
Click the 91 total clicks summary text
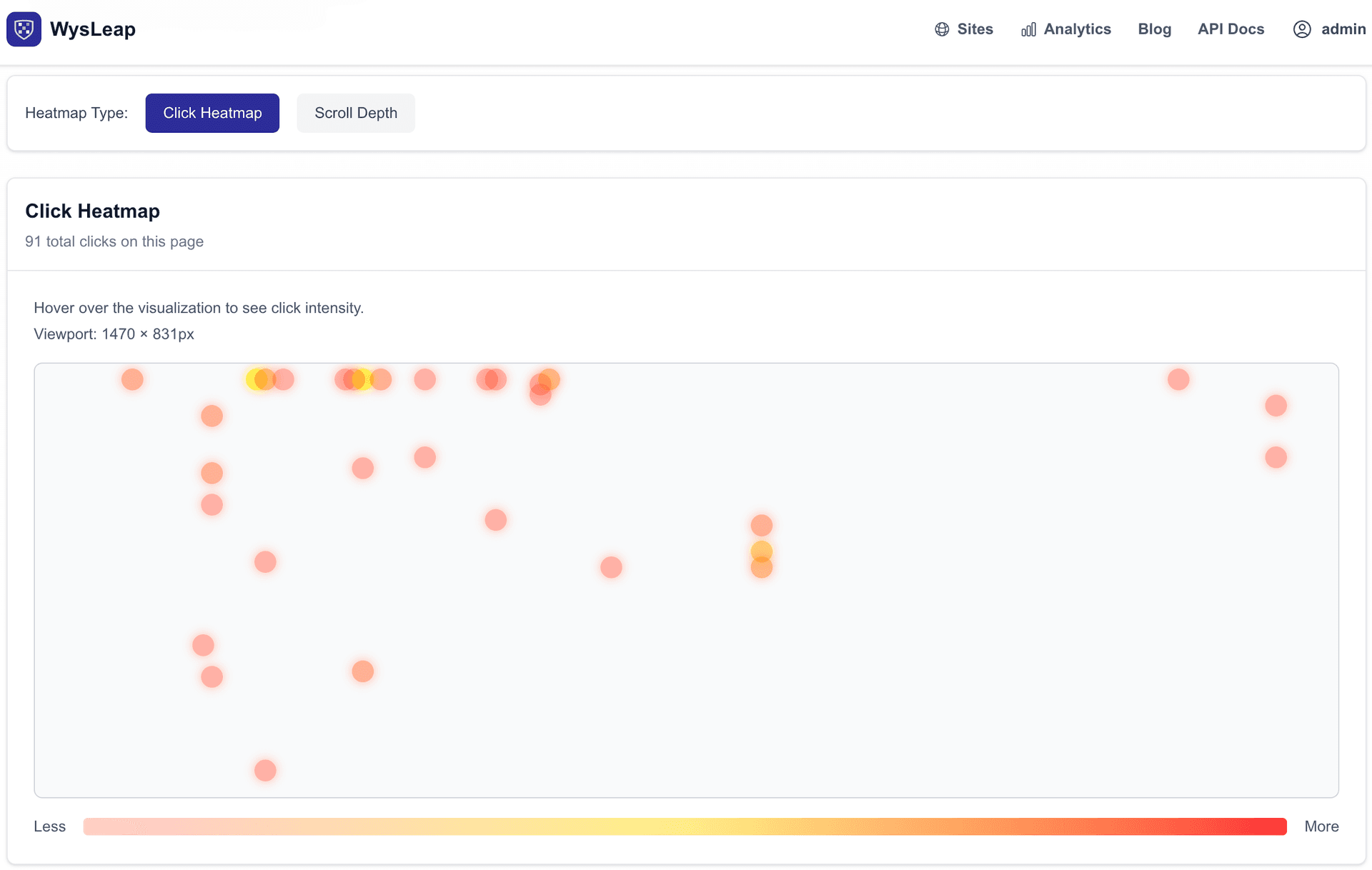coord(114,241)
